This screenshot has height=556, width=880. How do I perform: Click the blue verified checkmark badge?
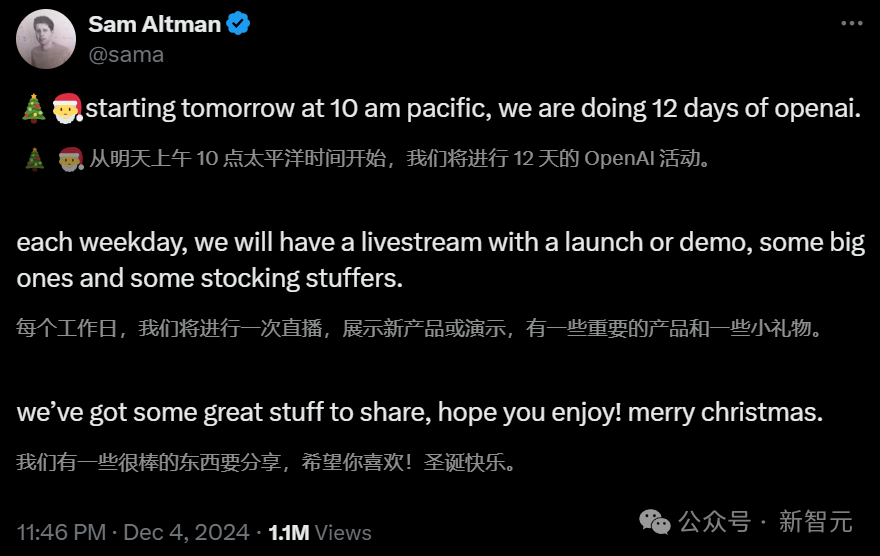tap(239, 24)
